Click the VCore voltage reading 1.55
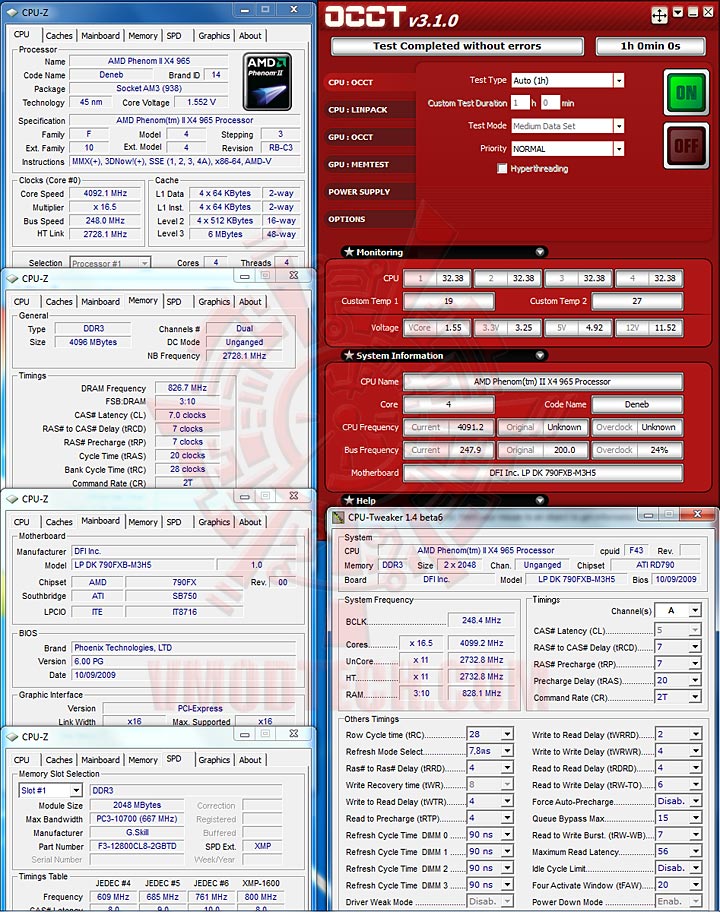This screenshot has height=912, width=720. [x=453, y=328]
